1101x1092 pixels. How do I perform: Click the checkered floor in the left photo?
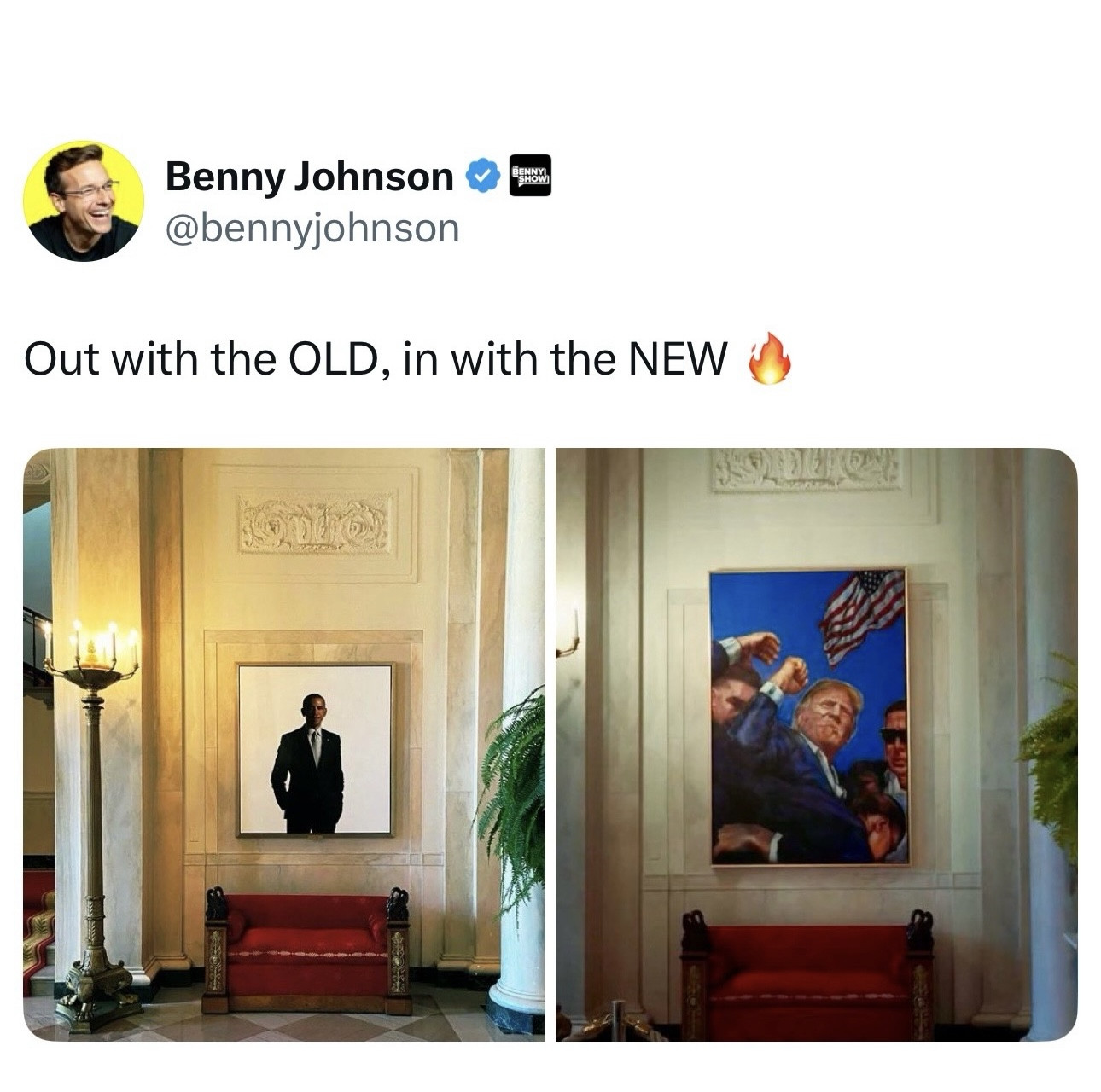(282, 1022)
